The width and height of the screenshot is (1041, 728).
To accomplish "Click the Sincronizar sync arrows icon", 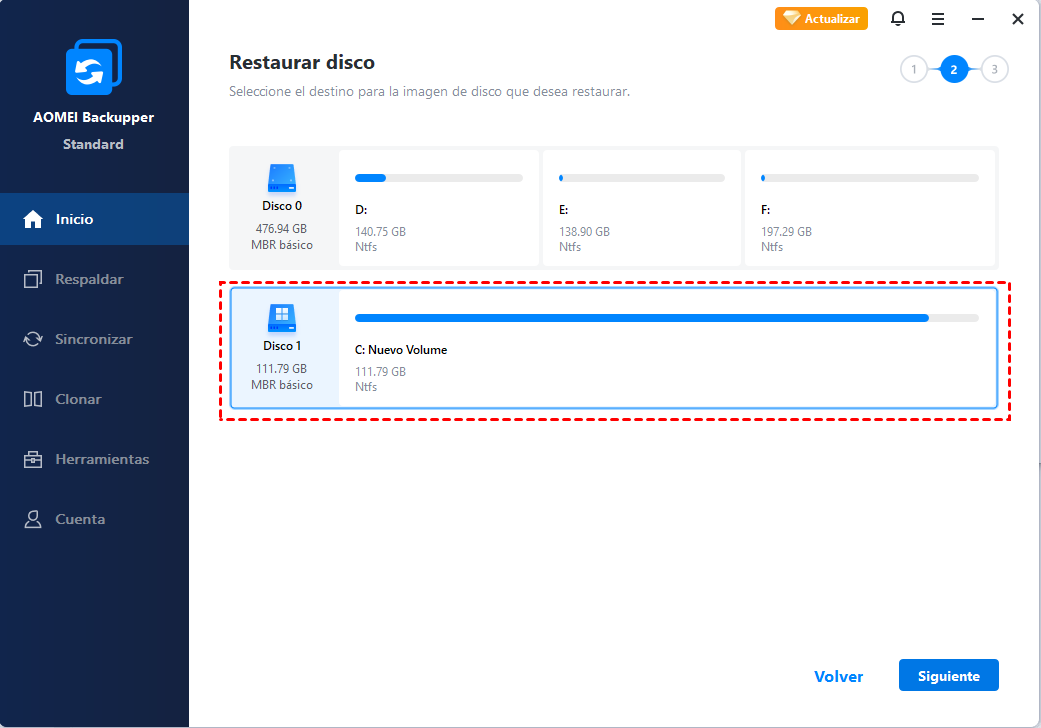I will pyautogui.click(x=33, y=339).
